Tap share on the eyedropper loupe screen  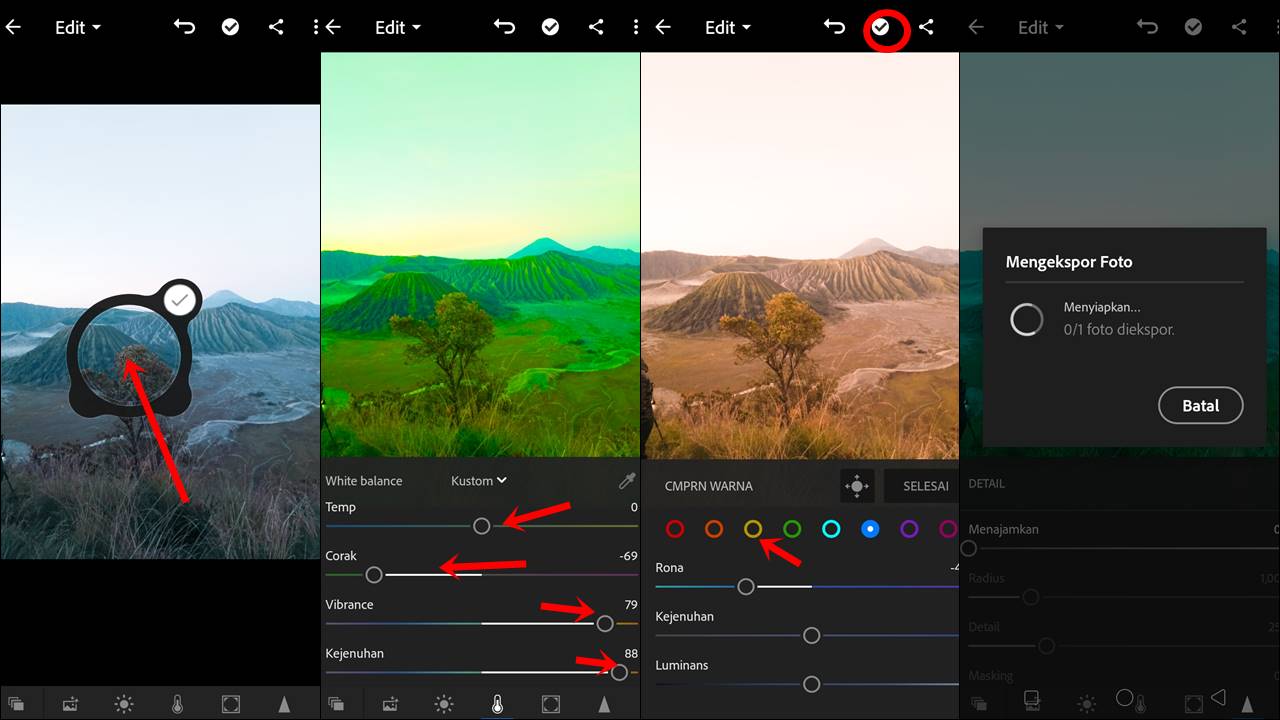[x=276, y=27]
